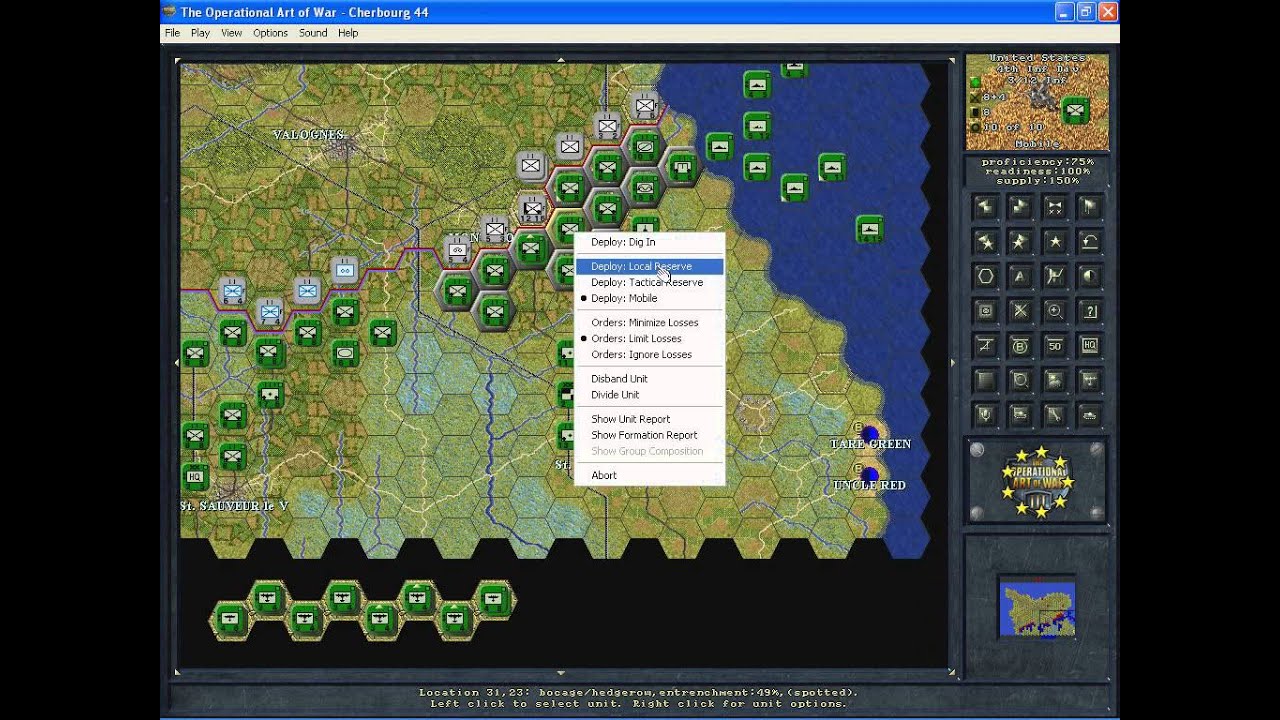Click the struck-through A icon
Viewport: 1280px width, 720px height.
(986, 345)
